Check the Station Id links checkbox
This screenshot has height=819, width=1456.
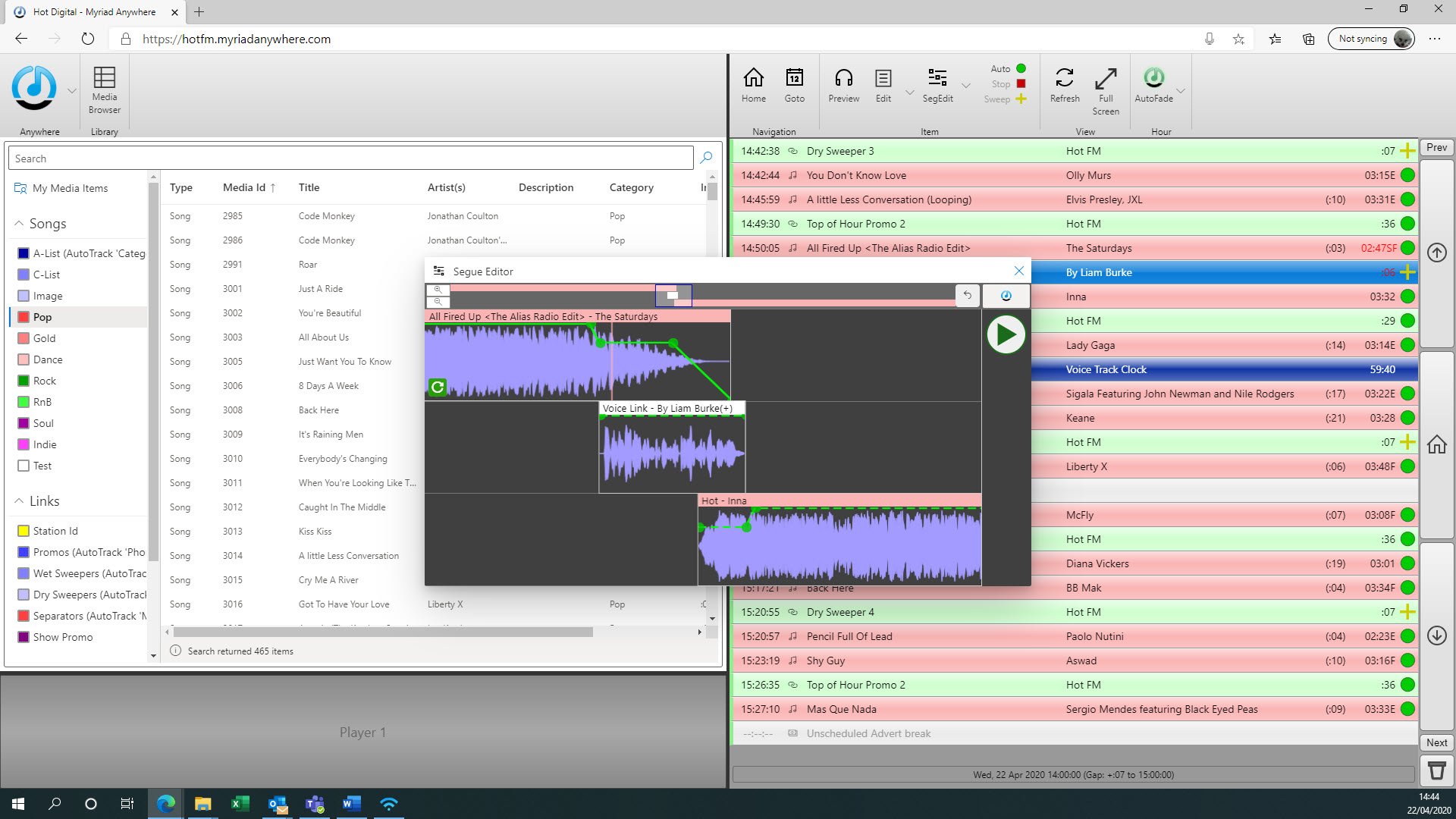(24, 531)
